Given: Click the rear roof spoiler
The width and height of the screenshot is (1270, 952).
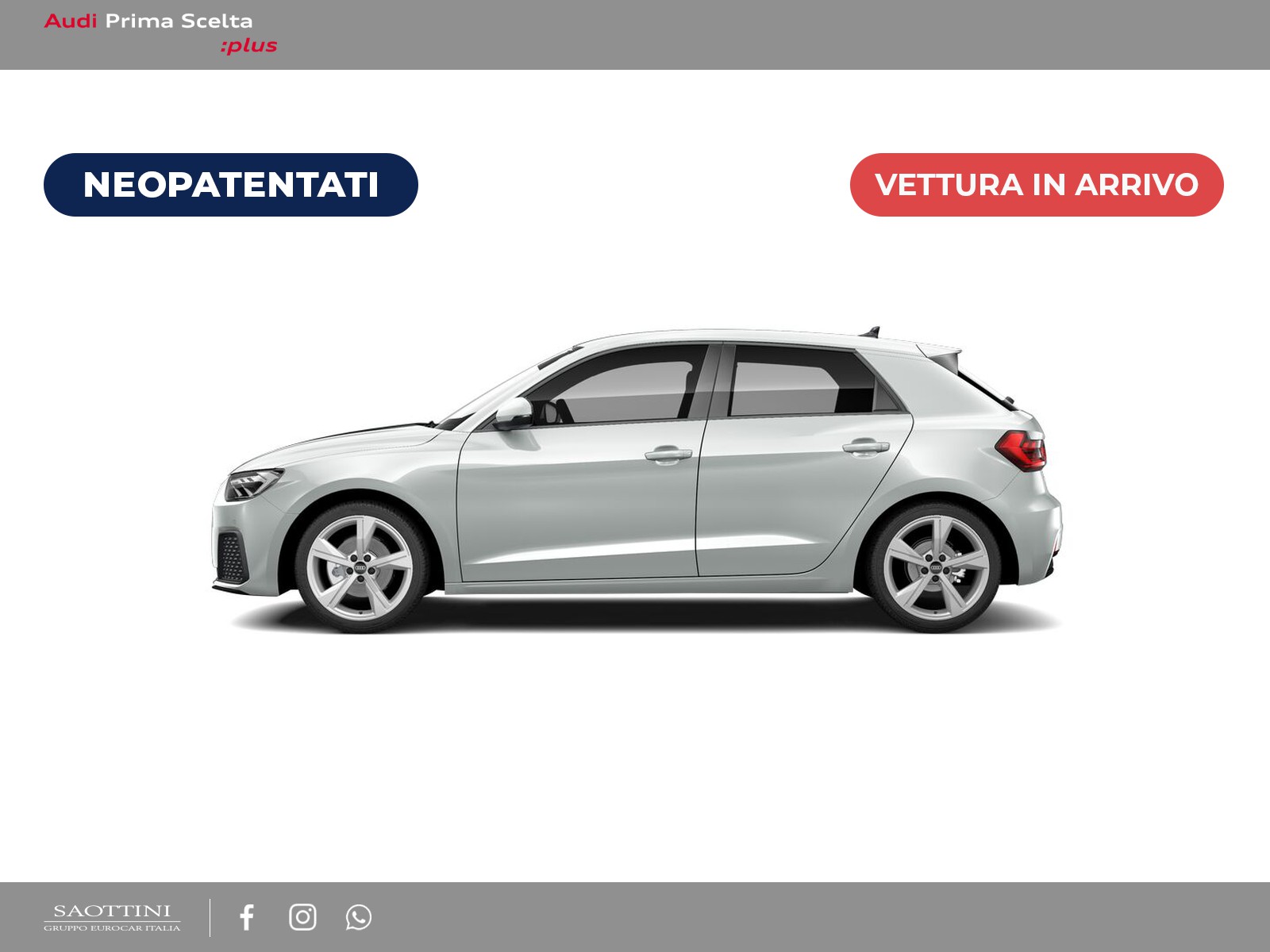Looking at the screenshot, I should pyautogui.click(x=943, y=354).
